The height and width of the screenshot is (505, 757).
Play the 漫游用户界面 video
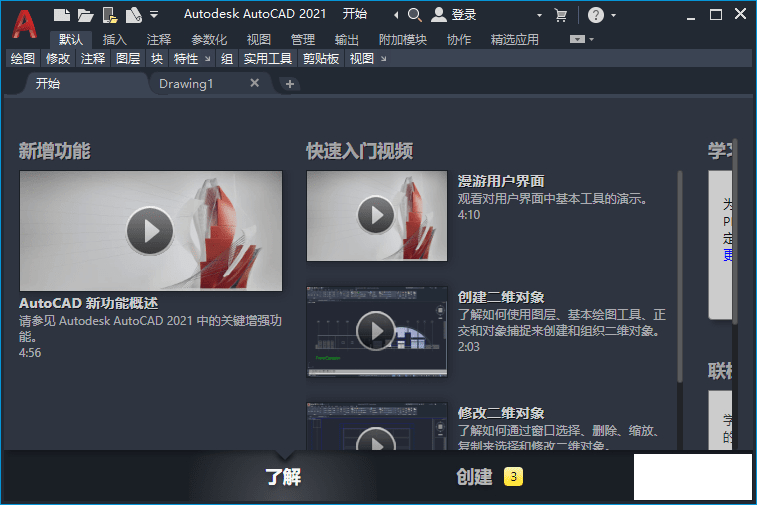[x=376, y=215]
